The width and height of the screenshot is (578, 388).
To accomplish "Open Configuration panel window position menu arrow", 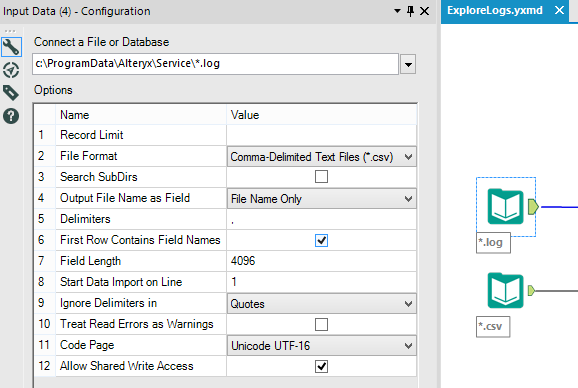I will pos(397,11).
